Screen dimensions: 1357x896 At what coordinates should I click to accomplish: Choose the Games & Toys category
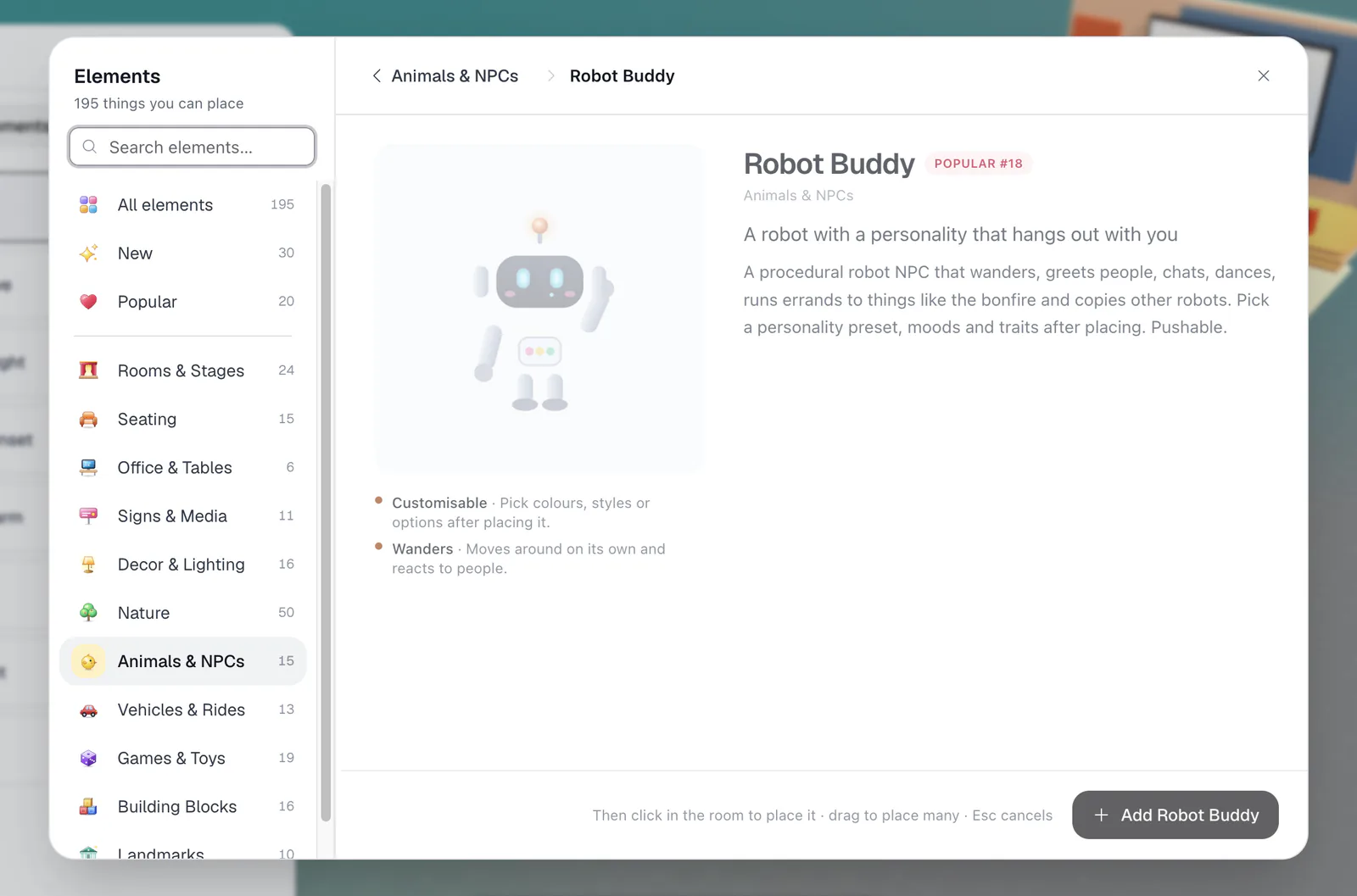(x=183, y=758)
